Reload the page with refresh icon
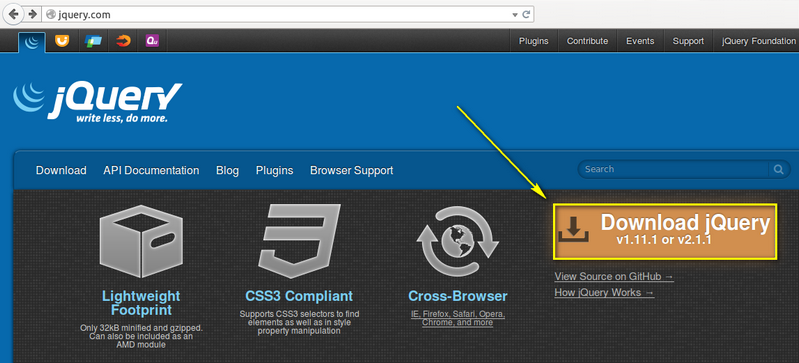Screen dimensions: 799x363 [x=526, y=14]
